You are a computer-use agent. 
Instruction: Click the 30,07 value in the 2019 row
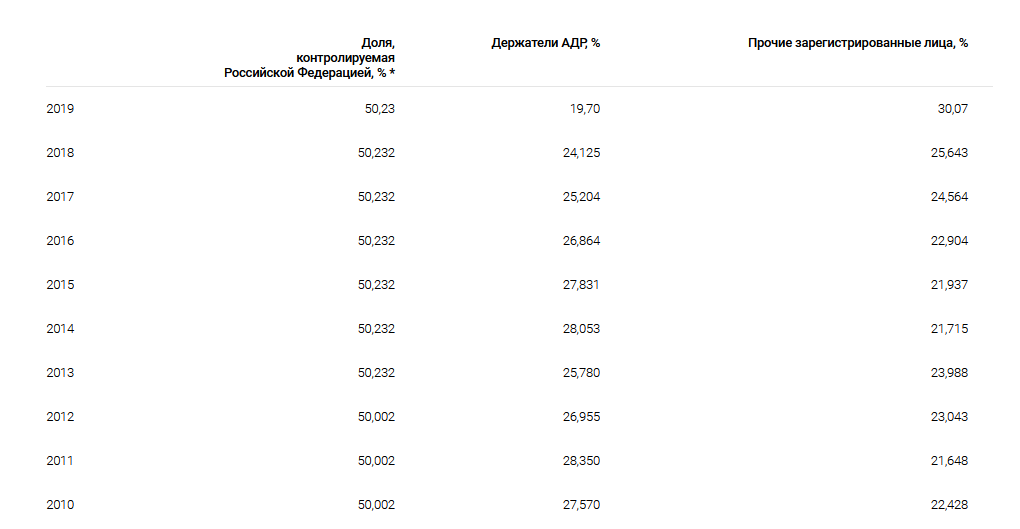pyautogui.click(x=952, y=109)
